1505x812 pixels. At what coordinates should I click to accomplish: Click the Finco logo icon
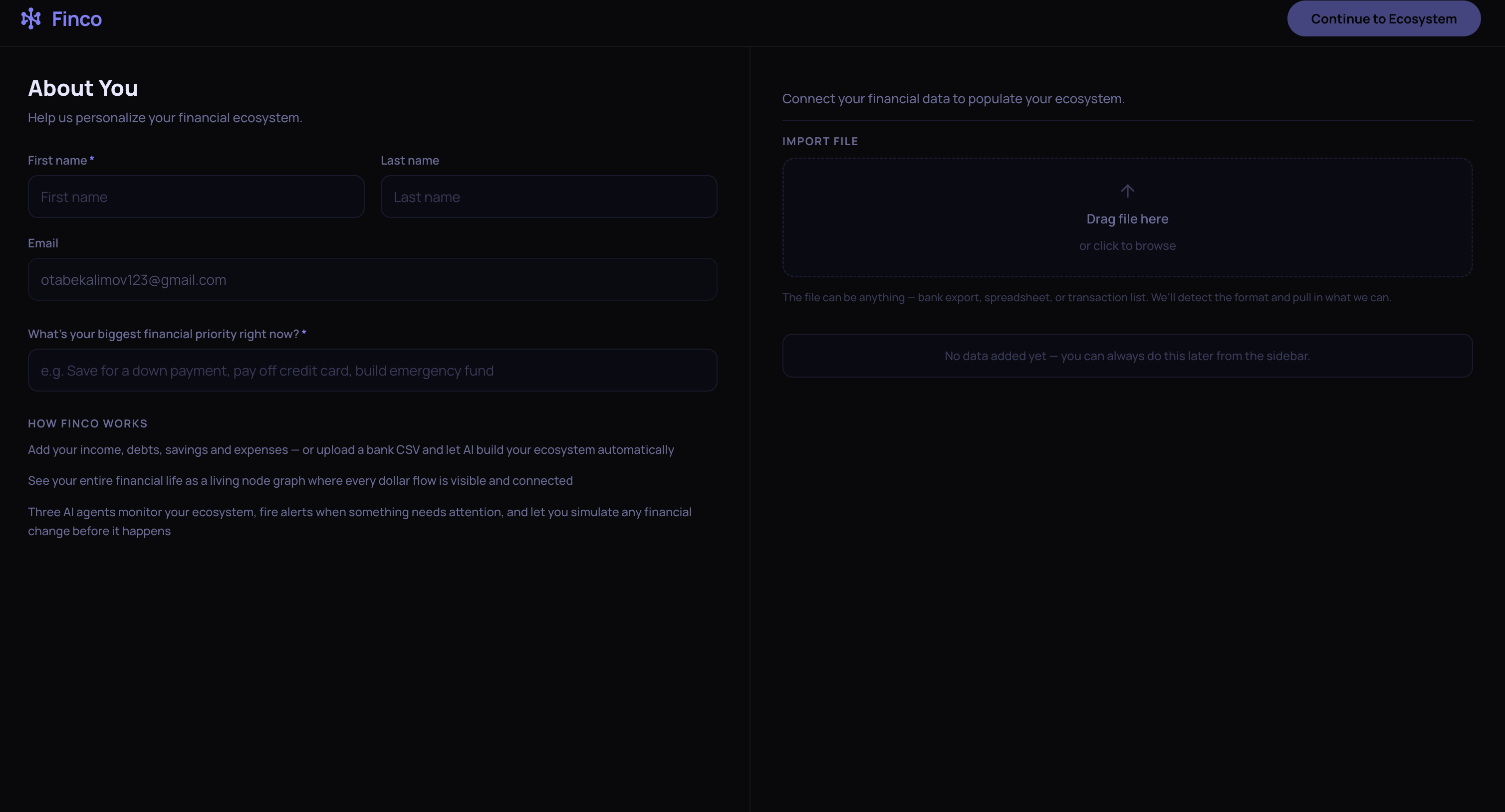click(x=31, y=18)
